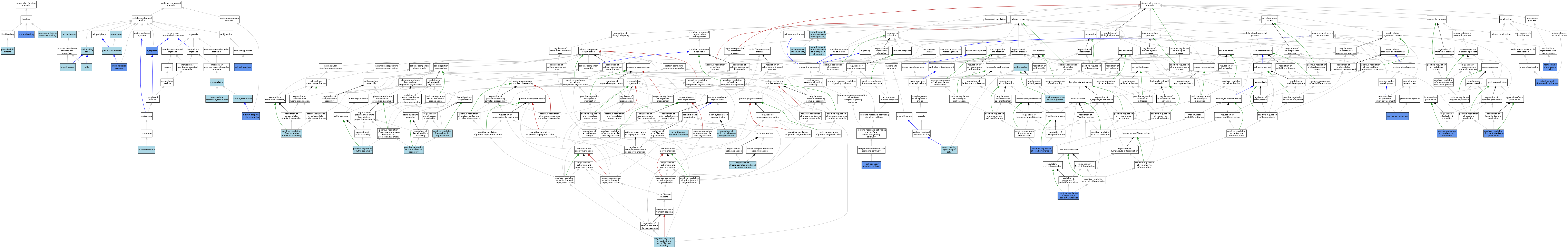
Task: Select the "tissue morphogenesis" node
Action: (x=913, y=67)
